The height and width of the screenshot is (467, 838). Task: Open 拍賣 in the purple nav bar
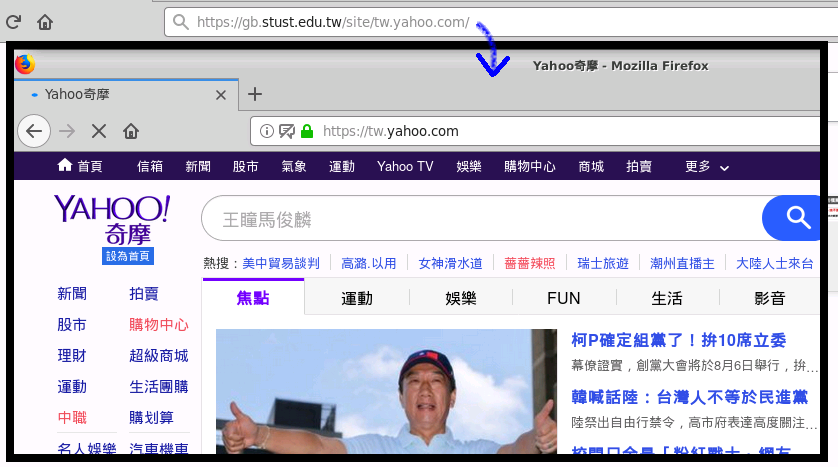point(639,167)
